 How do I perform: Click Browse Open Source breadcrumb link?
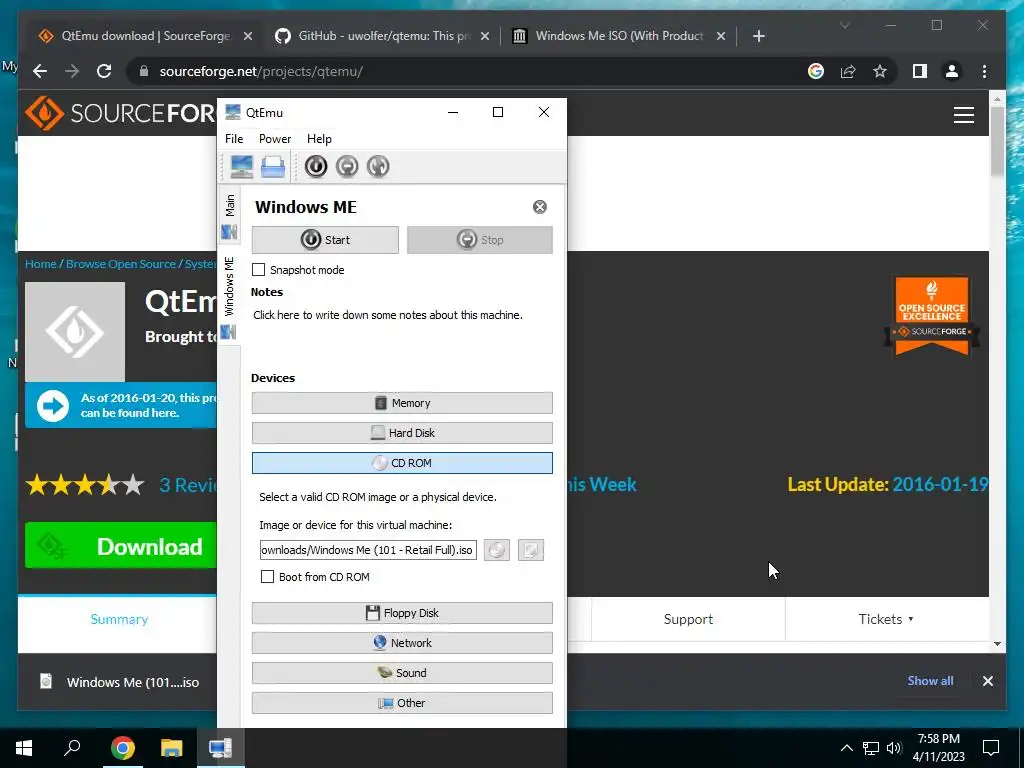click(121, 264)
